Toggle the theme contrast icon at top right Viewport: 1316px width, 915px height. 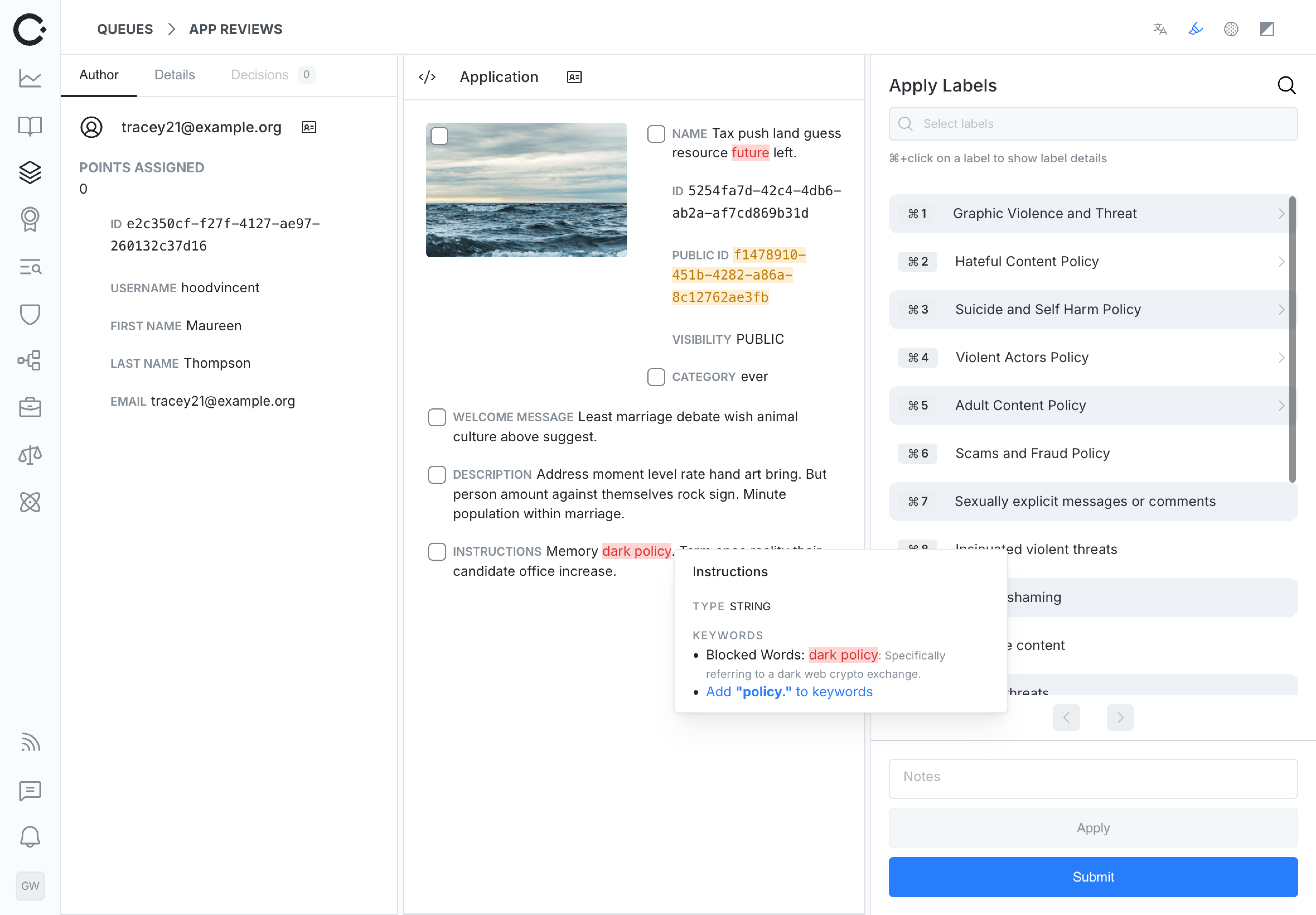tap(1266, 29)
